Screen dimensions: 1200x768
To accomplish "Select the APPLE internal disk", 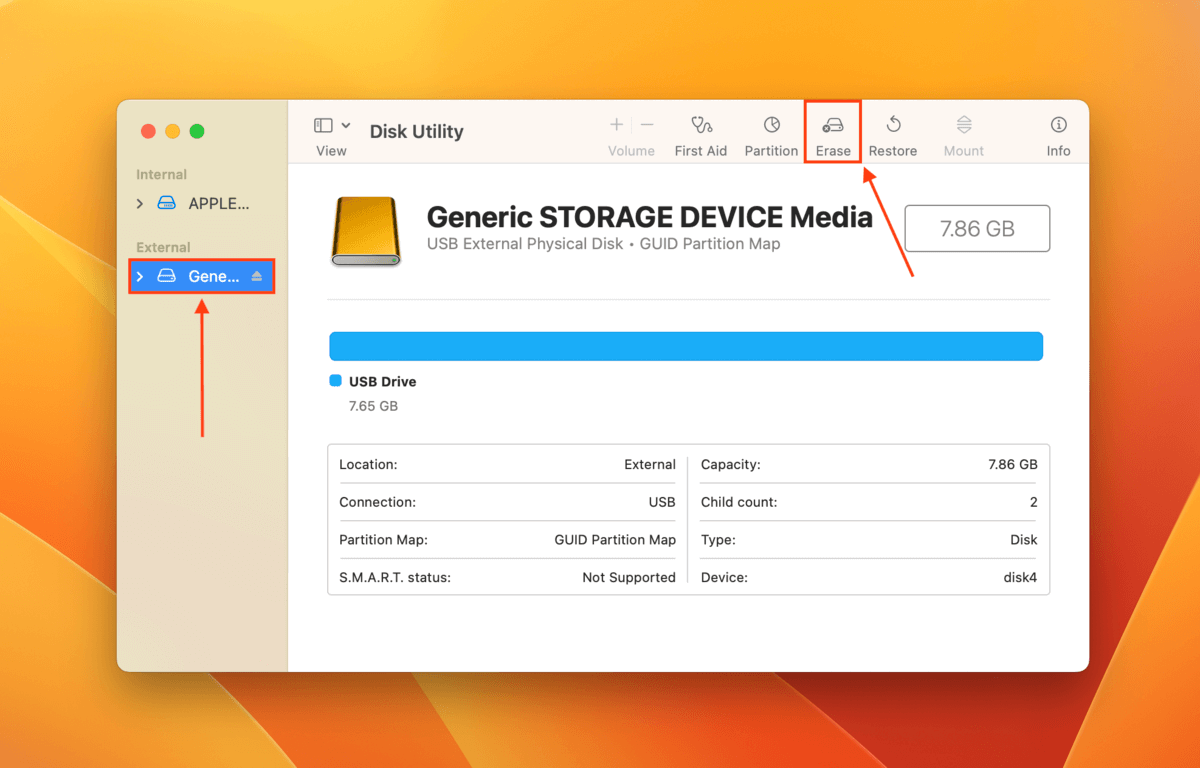I will click(202, 204).
